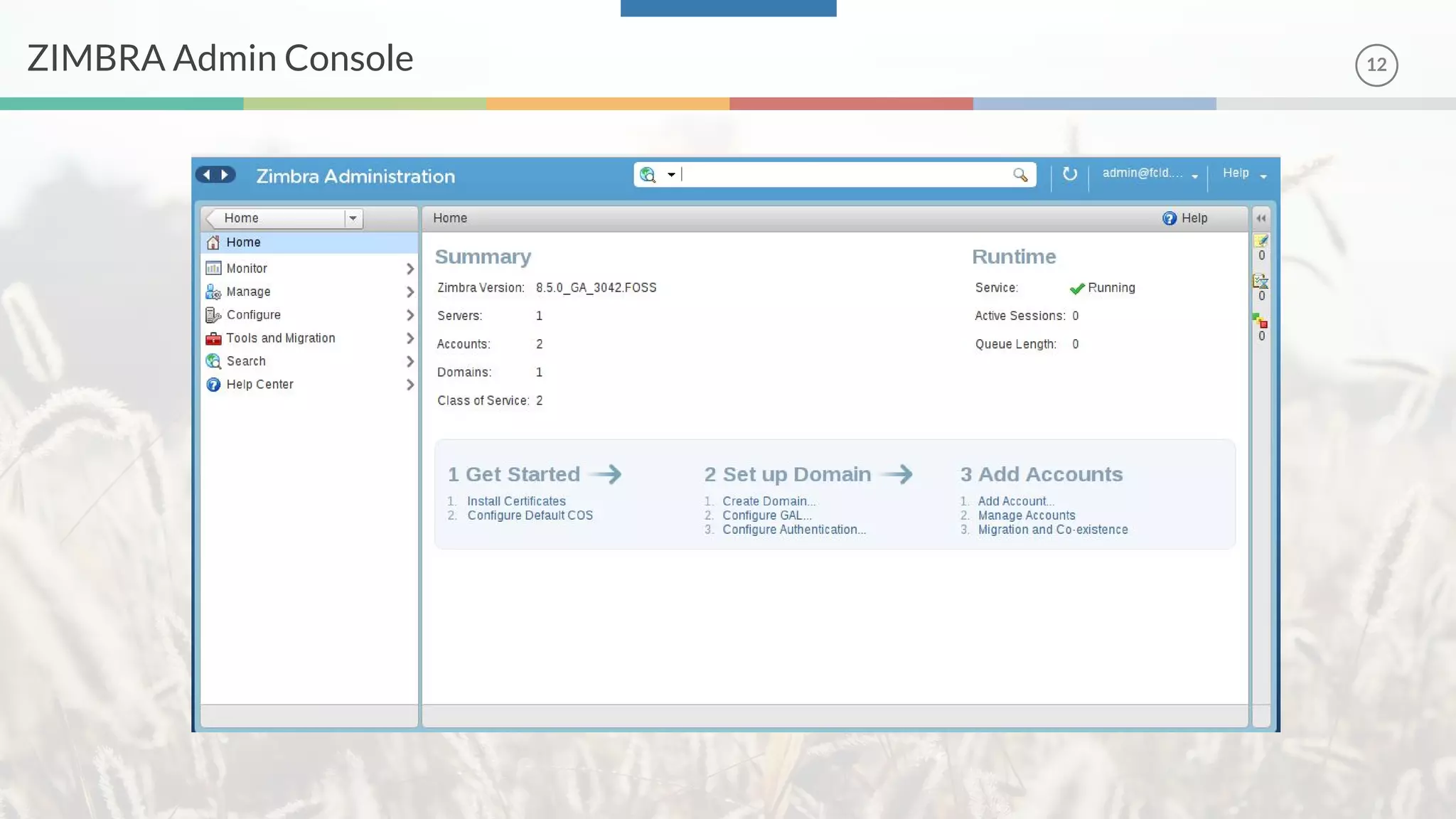The width and height of the screenshot is (1456, 819).
Task: Click the Search globe icon in sidebar
Action: (213, 361)
